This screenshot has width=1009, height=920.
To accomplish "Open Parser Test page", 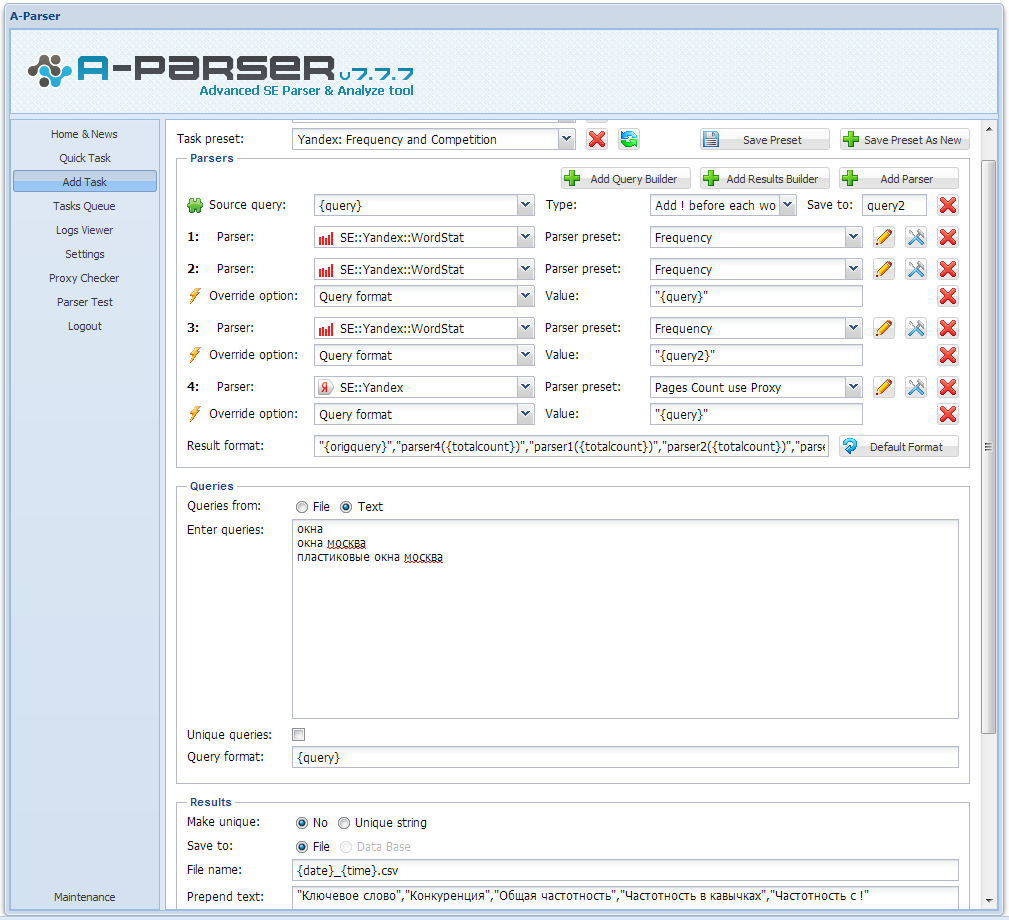I will 84,302.
